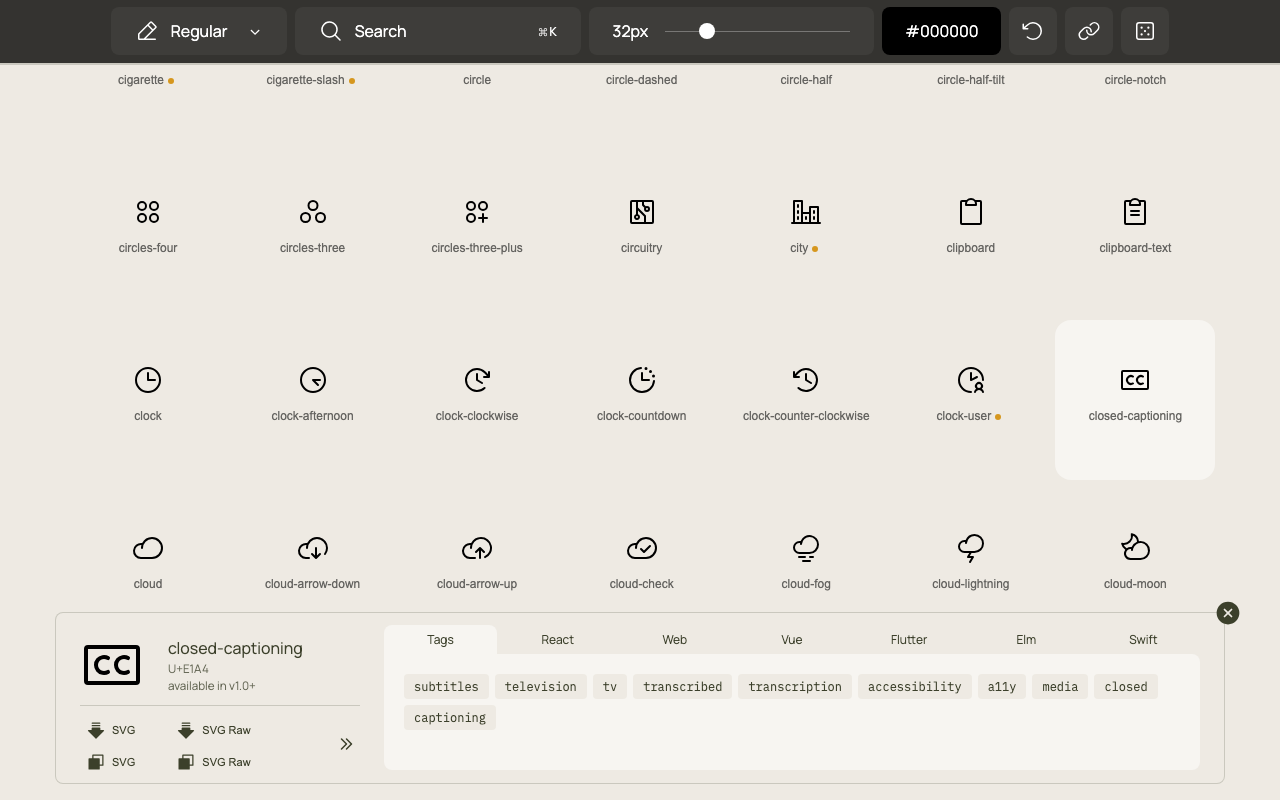Click the Search input field
The height and width of the screenshot is (800, 1280).
[x=438, y=31]
